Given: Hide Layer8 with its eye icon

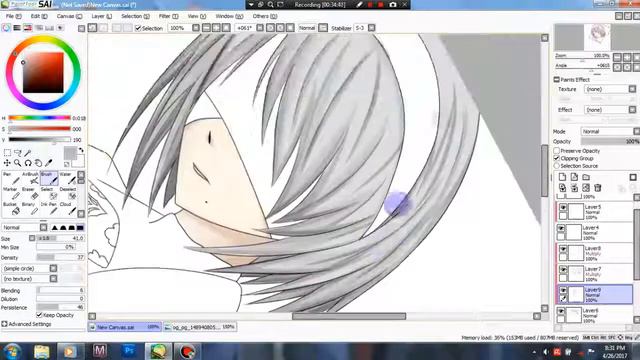Looking at the screenshot, I should point(563,249).
